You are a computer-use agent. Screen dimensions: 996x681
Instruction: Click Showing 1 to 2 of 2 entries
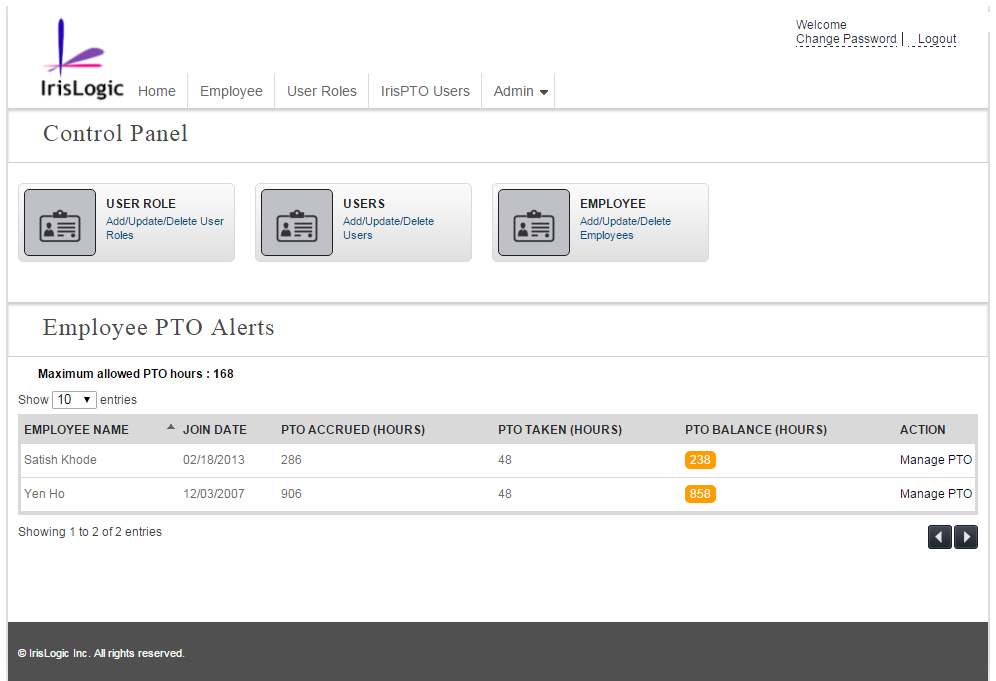tap(90, 532)
